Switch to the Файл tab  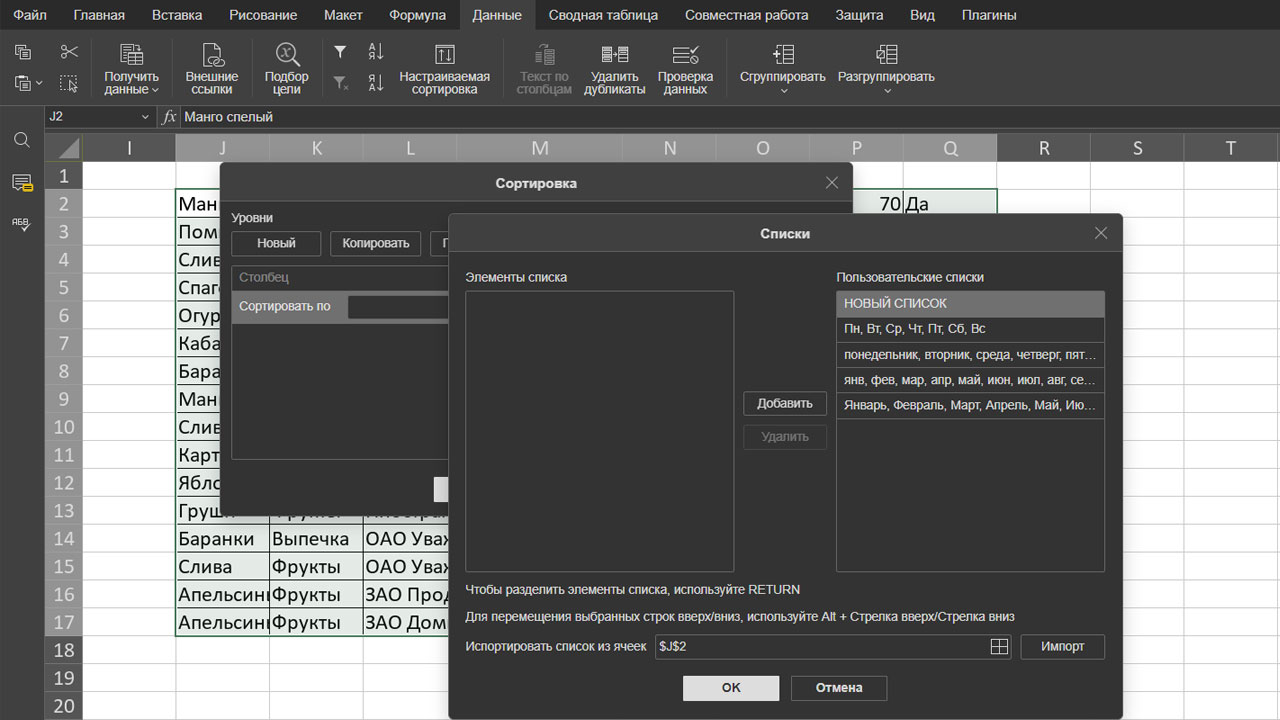pos(30,15)
